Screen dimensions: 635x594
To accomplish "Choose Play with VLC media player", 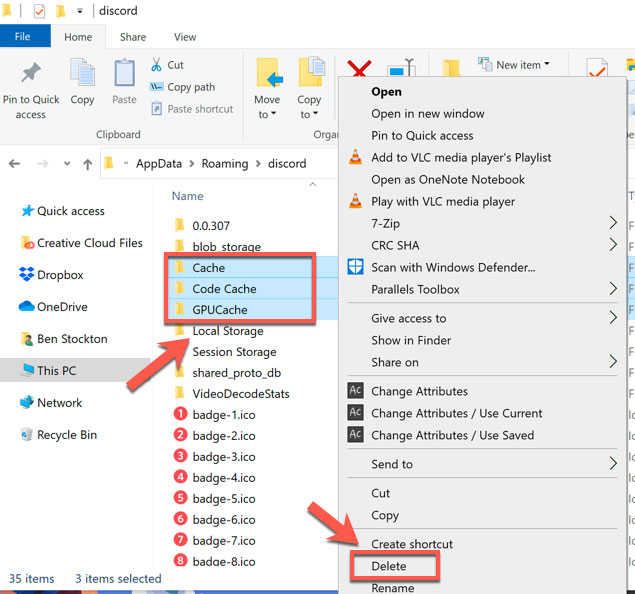I will (443, 201).
